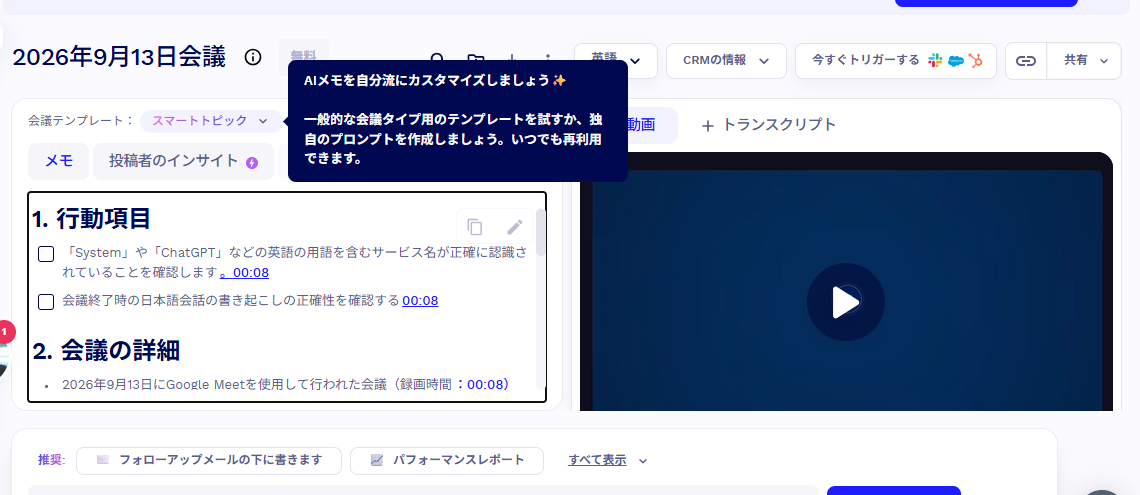This screenshot has width=1140, height=495.
Task: Click the フォローアップメールの下に書きます suggestion
Action: (209, 460)
